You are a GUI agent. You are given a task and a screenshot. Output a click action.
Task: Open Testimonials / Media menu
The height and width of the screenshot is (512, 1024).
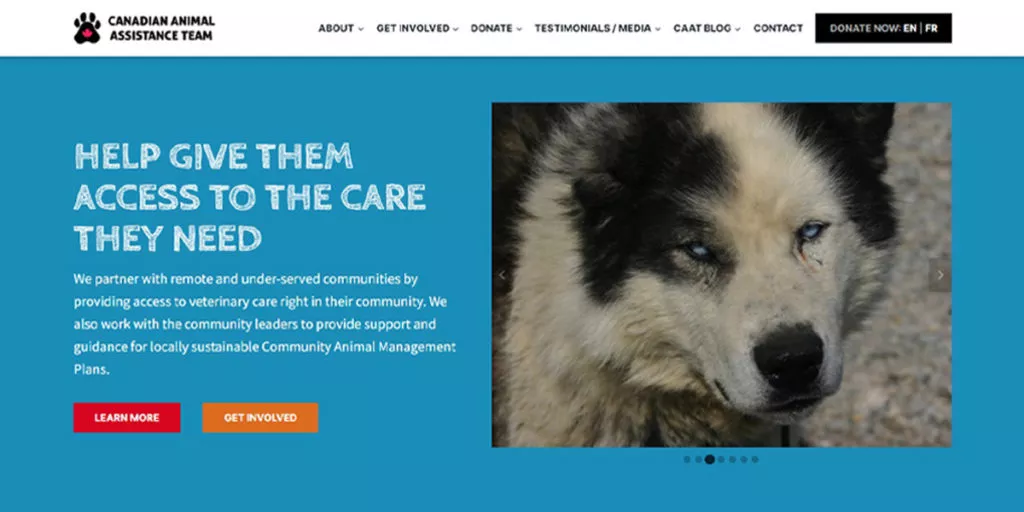click(x=598, y=28)
